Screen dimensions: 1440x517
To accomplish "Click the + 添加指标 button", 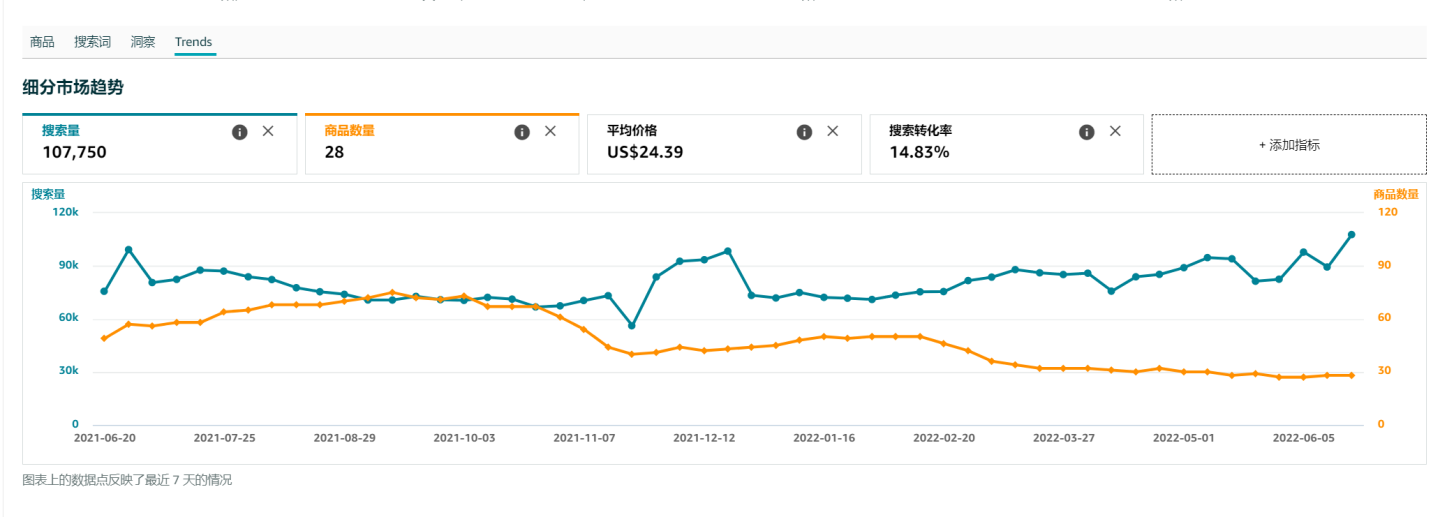I will 1289,145.
